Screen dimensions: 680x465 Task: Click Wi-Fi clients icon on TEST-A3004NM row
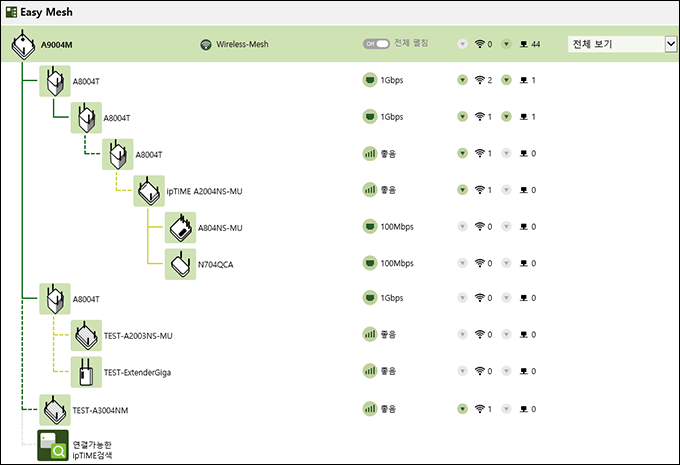tap(480, 409)
